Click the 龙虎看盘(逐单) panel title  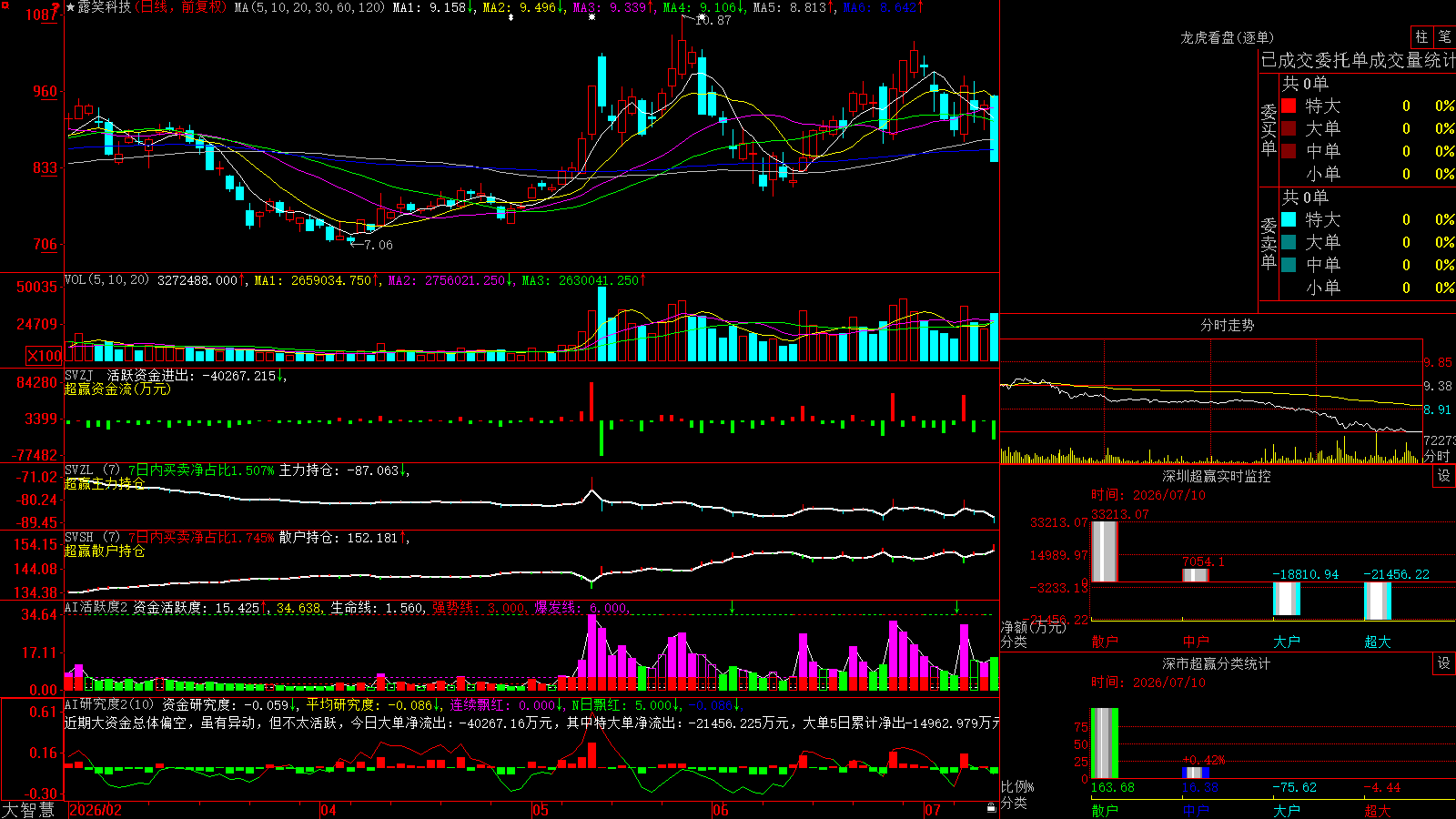coord(1228,37)
